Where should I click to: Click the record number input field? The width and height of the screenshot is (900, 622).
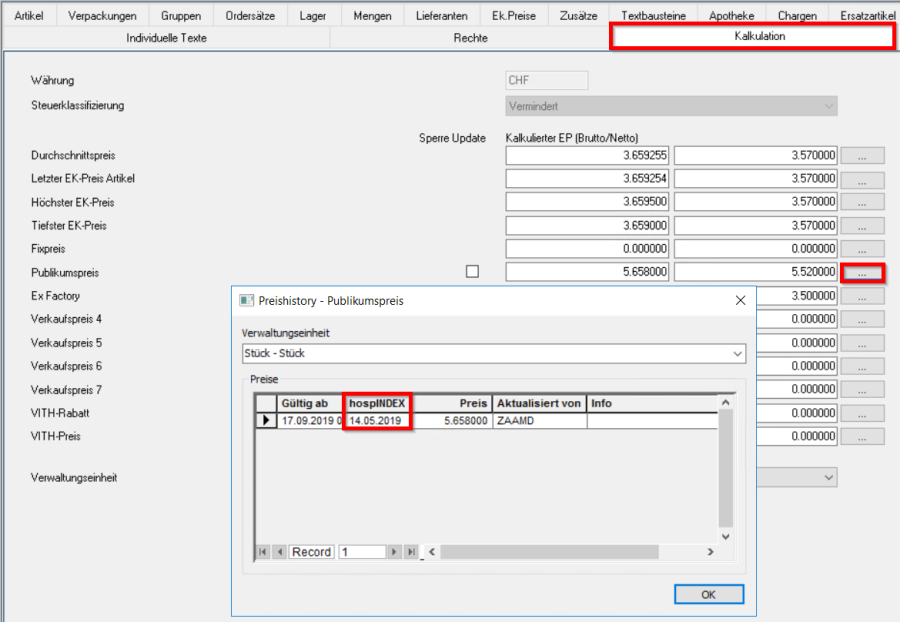point(361,552)
